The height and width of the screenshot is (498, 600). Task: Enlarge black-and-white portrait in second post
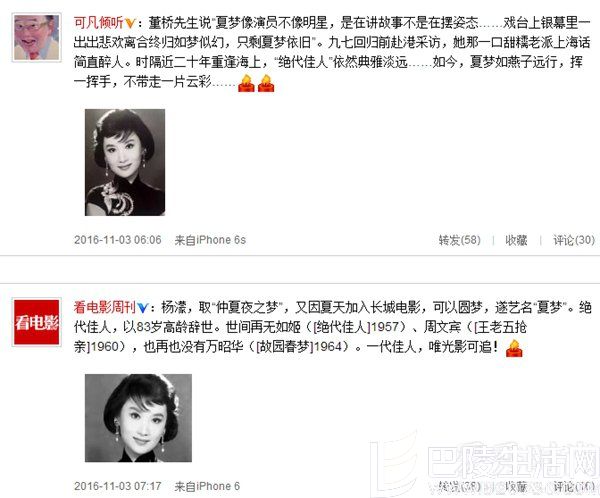[139, 418]
